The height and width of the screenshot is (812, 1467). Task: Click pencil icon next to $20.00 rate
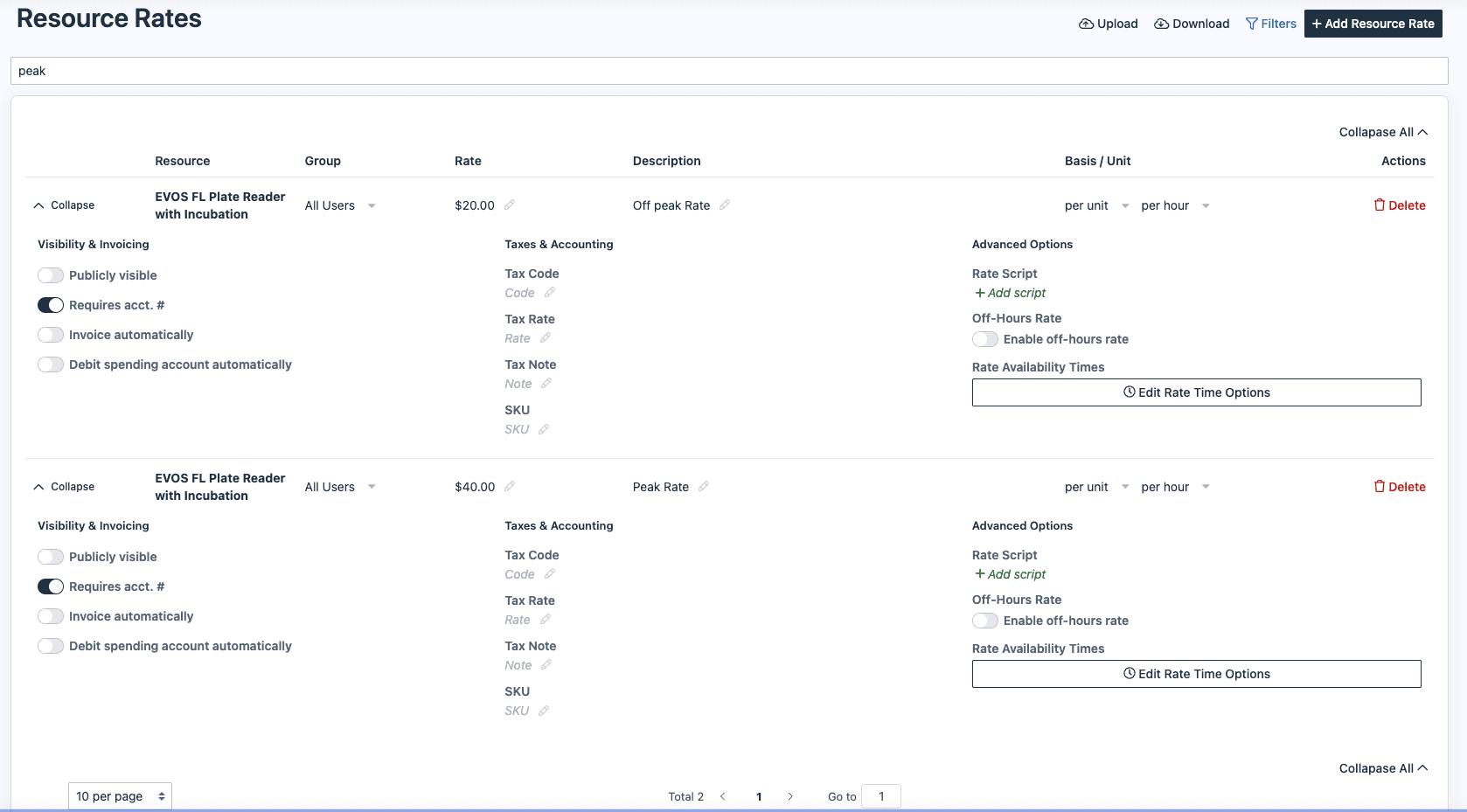click(510, 205)
